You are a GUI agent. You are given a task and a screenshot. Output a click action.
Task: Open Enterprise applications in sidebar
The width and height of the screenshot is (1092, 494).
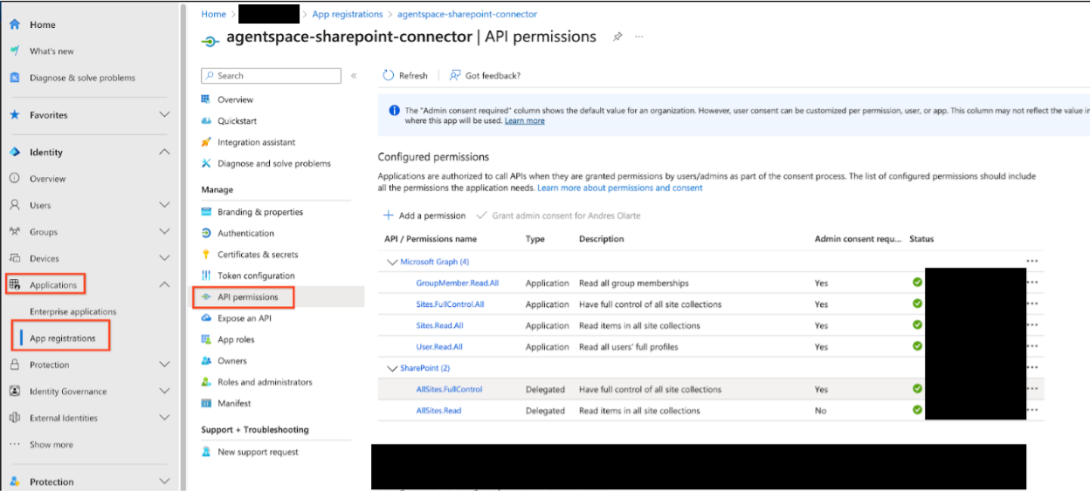click(73, 311)
